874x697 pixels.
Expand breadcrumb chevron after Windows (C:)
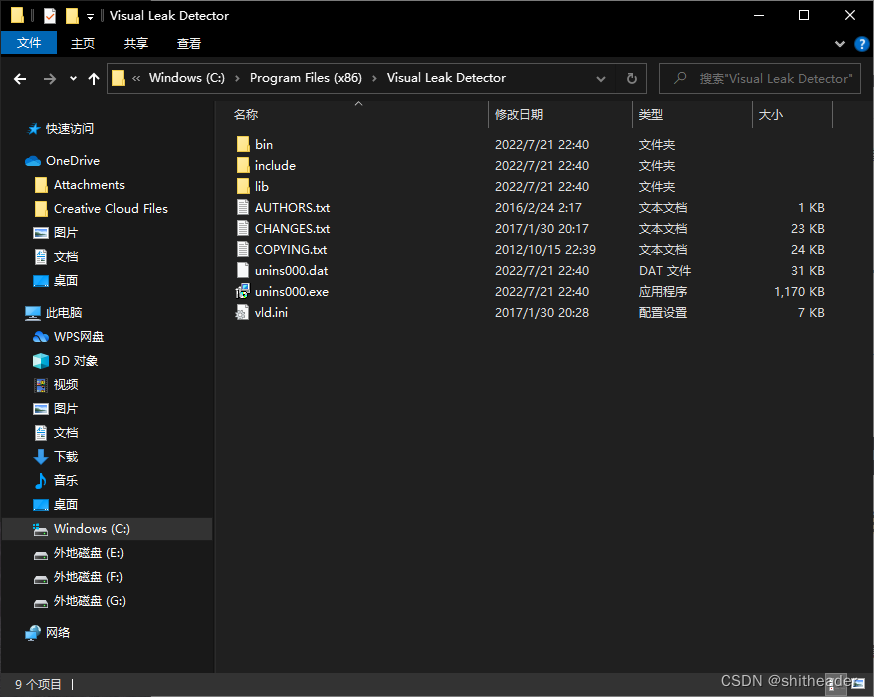237,79
